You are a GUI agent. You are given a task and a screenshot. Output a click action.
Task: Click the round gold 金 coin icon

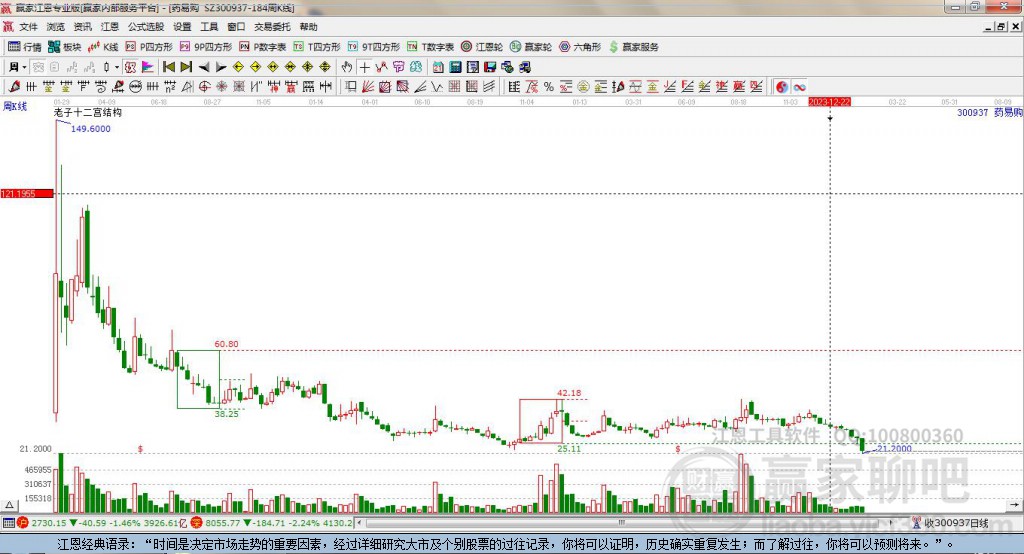(583, 86)
